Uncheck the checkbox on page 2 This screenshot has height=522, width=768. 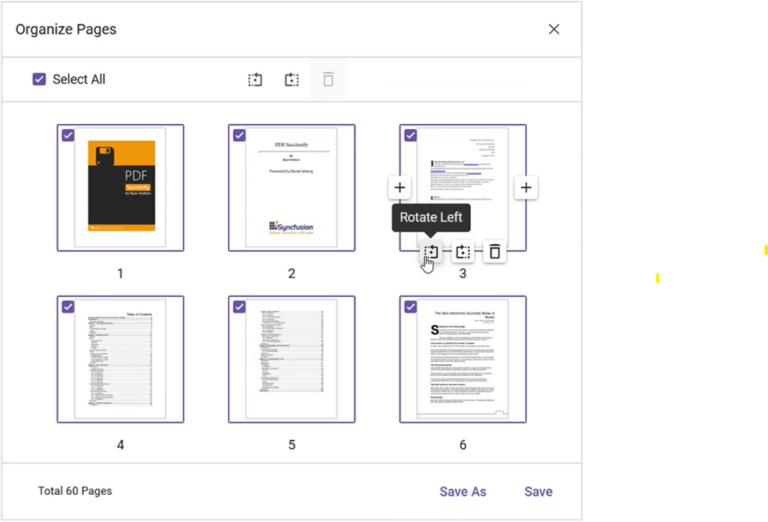click(x=240, y=135)
